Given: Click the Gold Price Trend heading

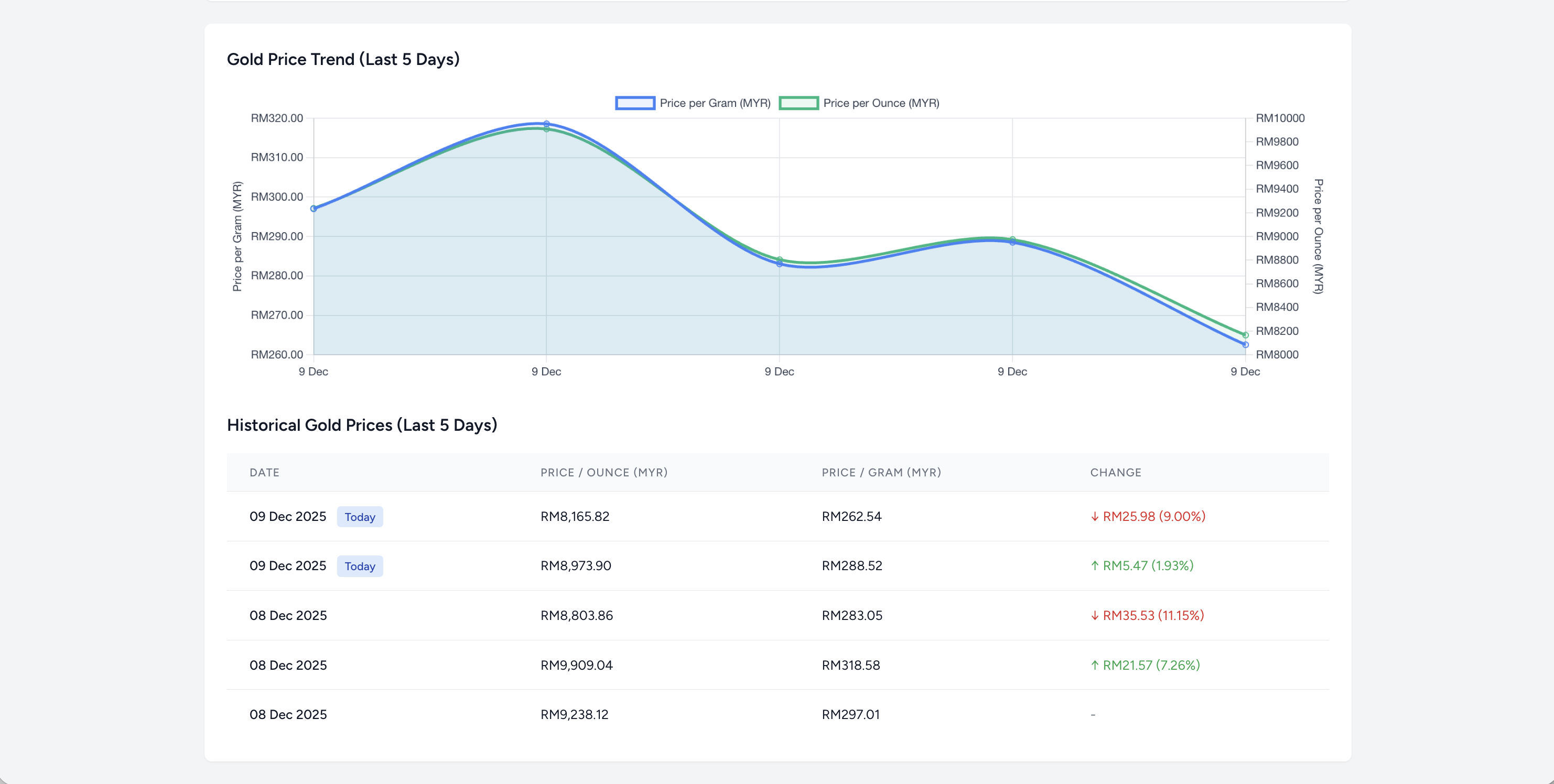Looking at the screenshot, I should click(343, 59).
